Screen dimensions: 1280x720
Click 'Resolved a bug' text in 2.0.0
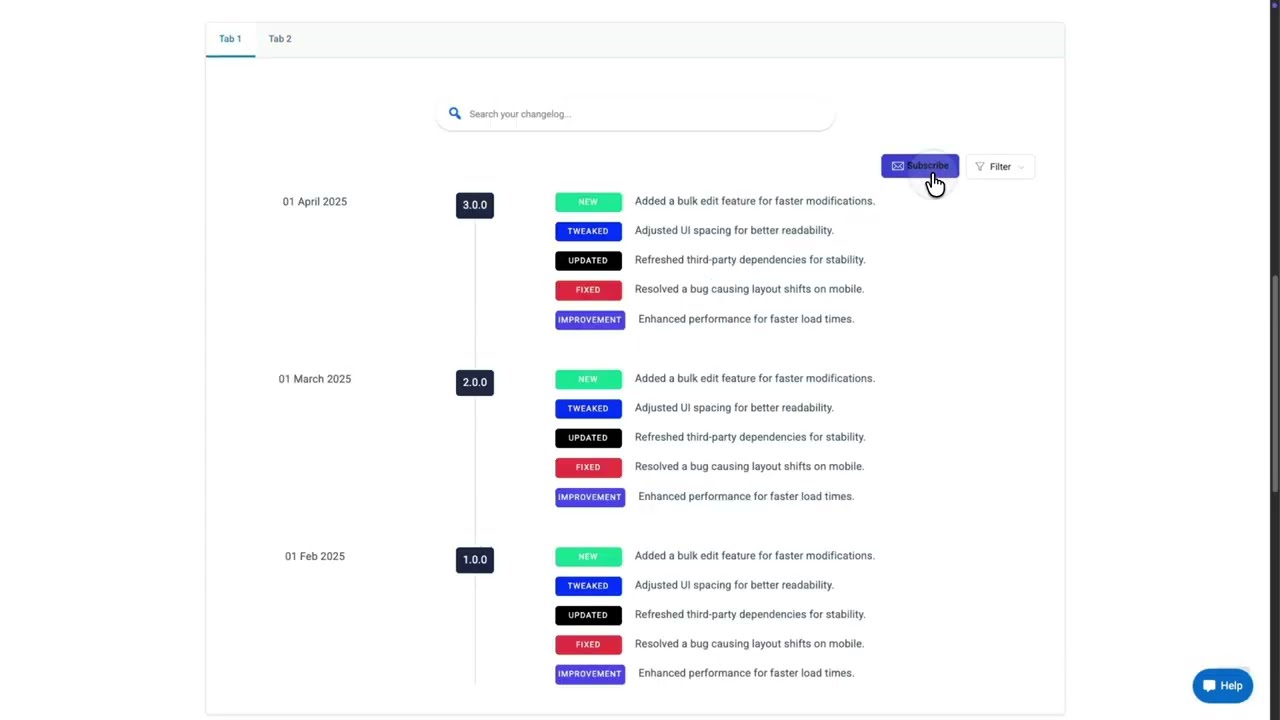coord(749,466)
